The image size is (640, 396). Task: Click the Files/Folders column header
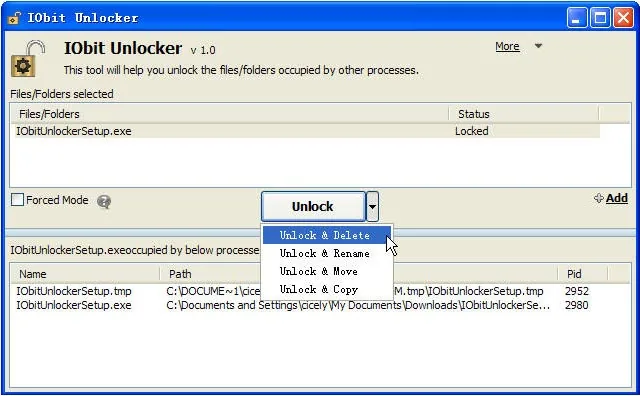[230, 114]
